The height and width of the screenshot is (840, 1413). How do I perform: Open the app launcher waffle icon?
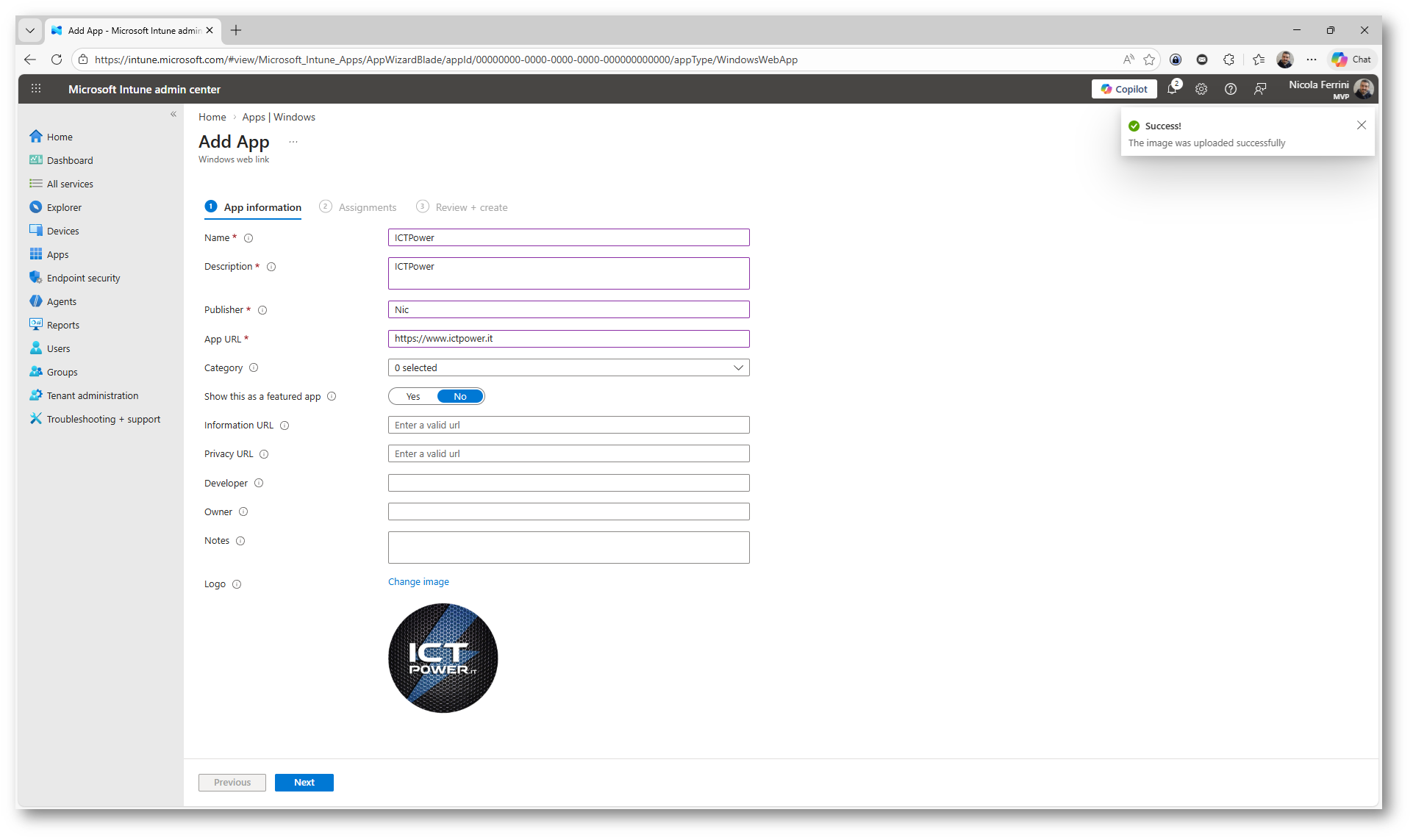click(x=36, y=89)
